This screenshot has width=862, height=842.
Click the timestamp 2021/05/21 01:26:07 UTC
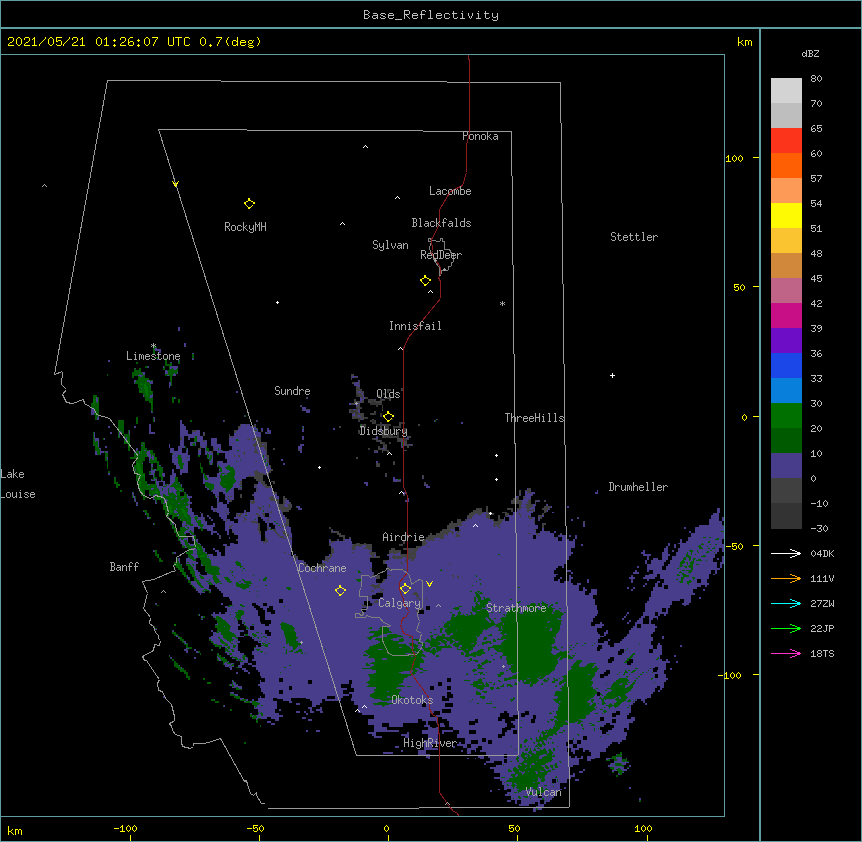(x=98, y=42)
